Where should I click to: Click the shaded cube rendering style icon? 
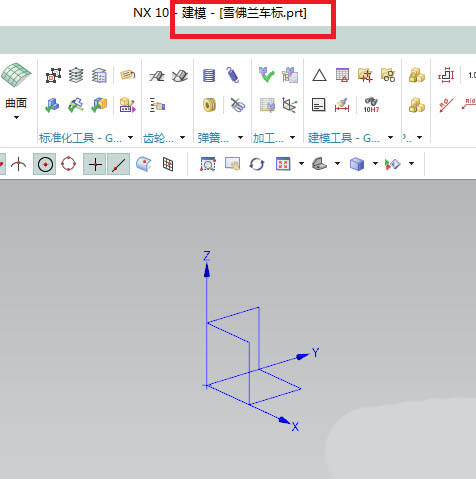357,164
